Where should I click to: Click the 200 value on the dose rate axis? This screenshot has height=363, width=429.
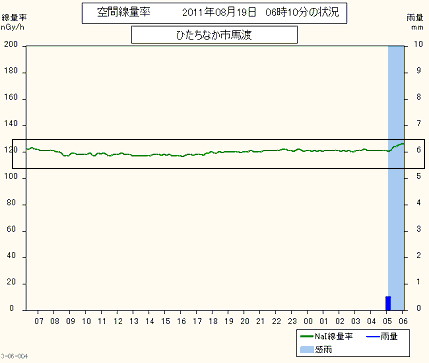(11, 44)
